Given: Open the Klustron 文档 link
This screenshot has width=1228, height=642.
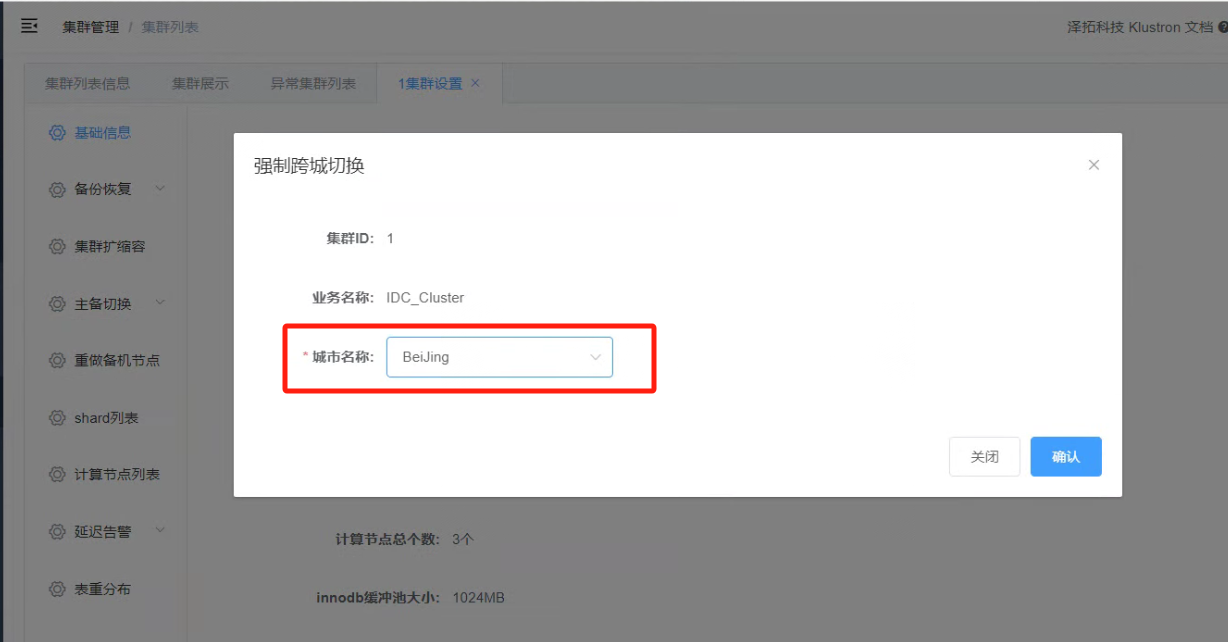Looking at the screenshot, I should click(x=1170, y=27).
